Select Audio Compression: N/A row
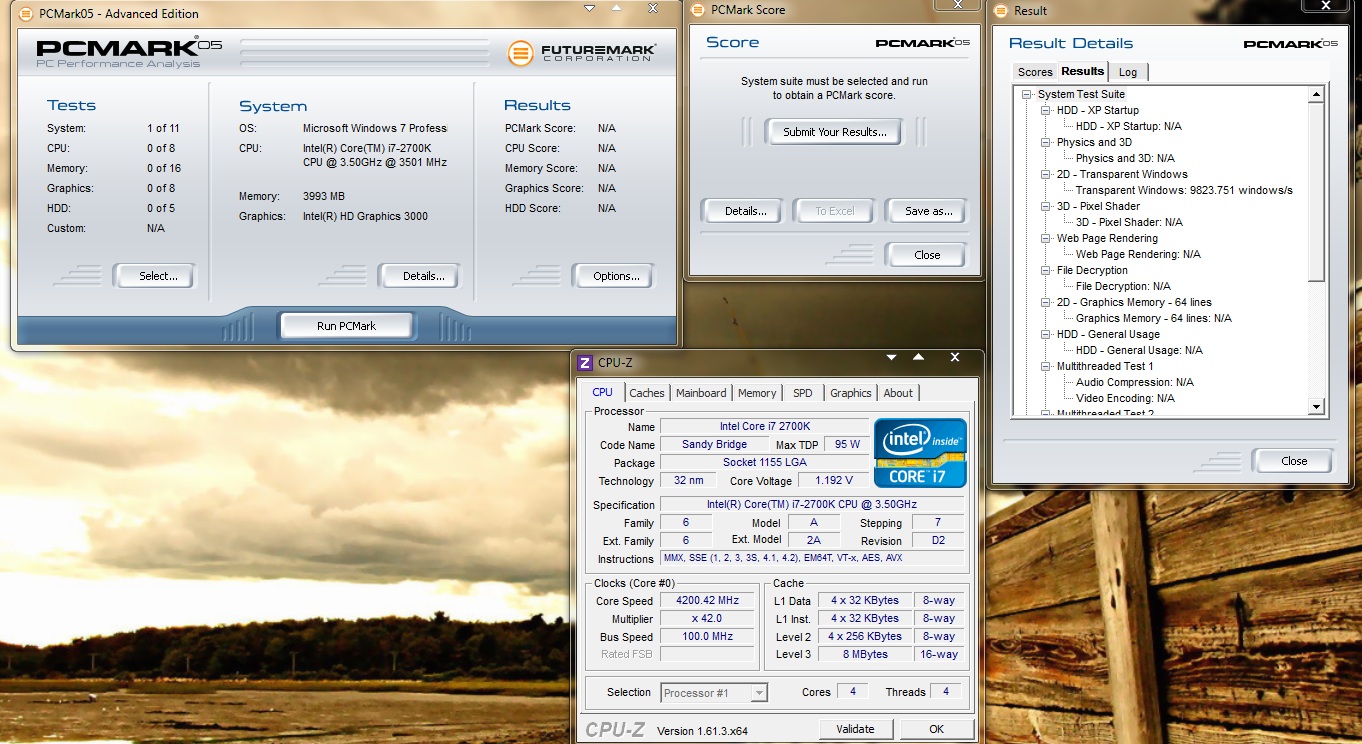The width and height of the screenshot is (1362, 744). [1134, 382]
